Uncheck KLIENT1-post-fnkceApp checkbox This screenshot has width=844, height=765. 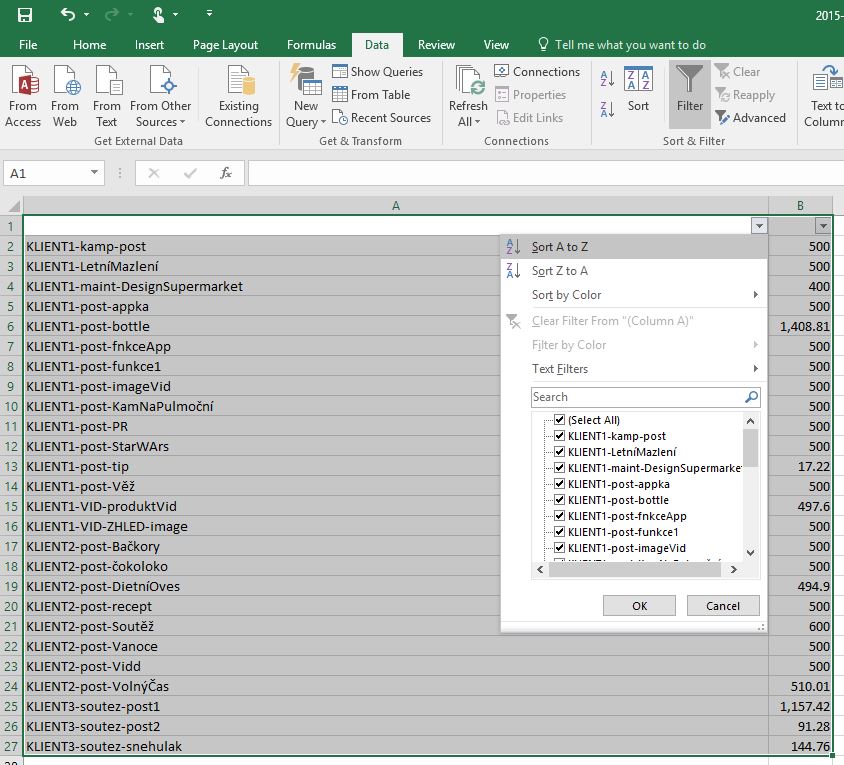[559, 516]
